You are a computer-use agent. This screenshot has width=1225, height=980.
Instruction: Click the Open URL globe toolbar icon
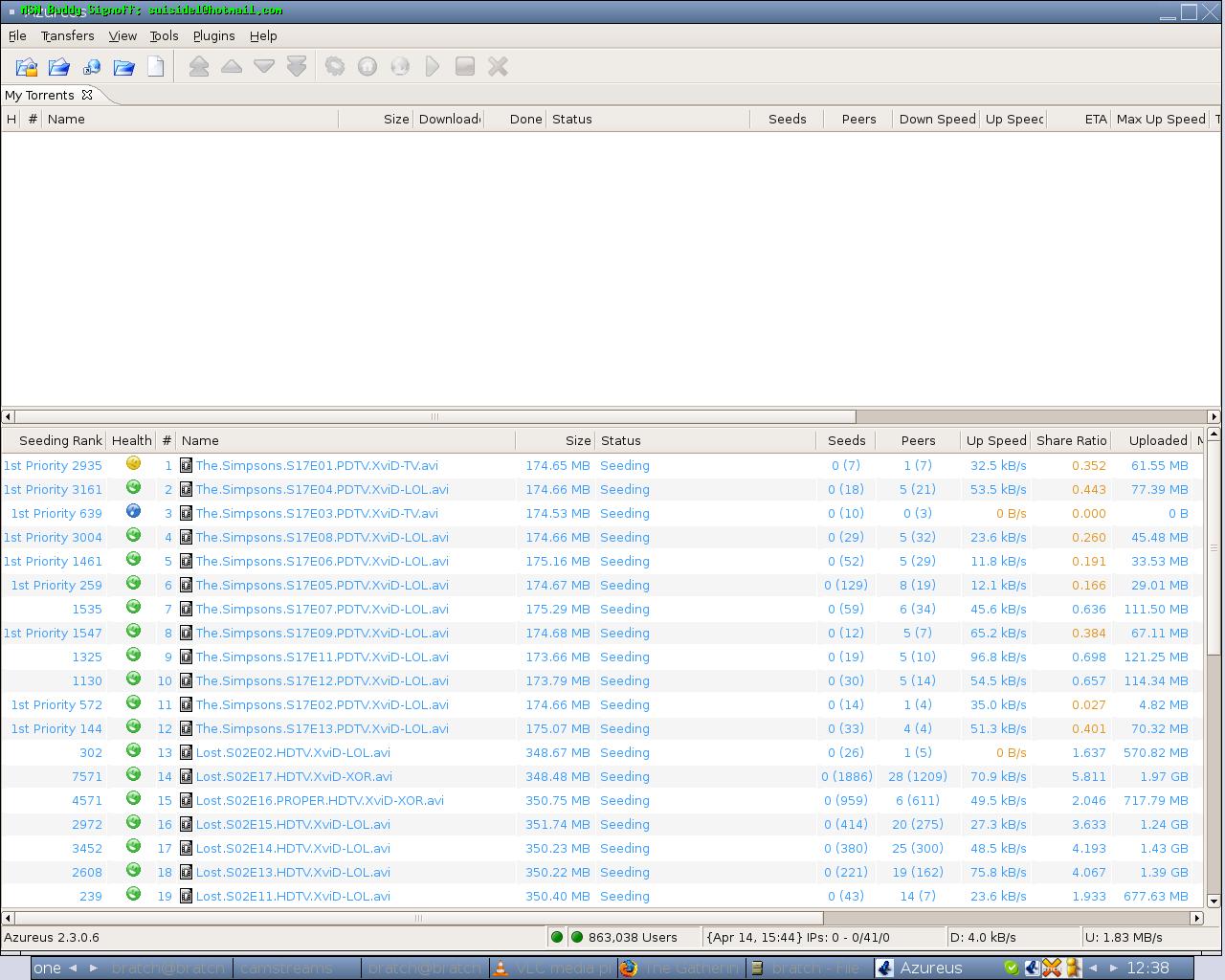[92, 67]
